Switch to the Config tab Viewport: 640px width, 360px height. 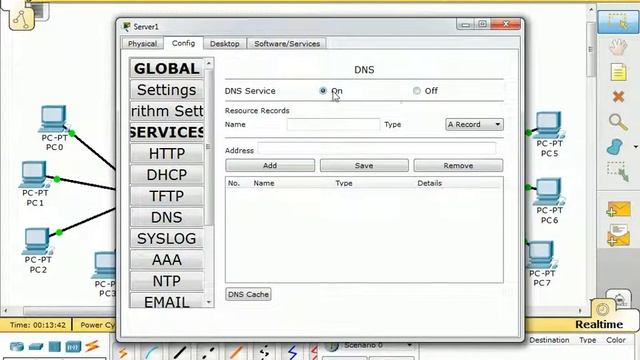click(183, 43)
